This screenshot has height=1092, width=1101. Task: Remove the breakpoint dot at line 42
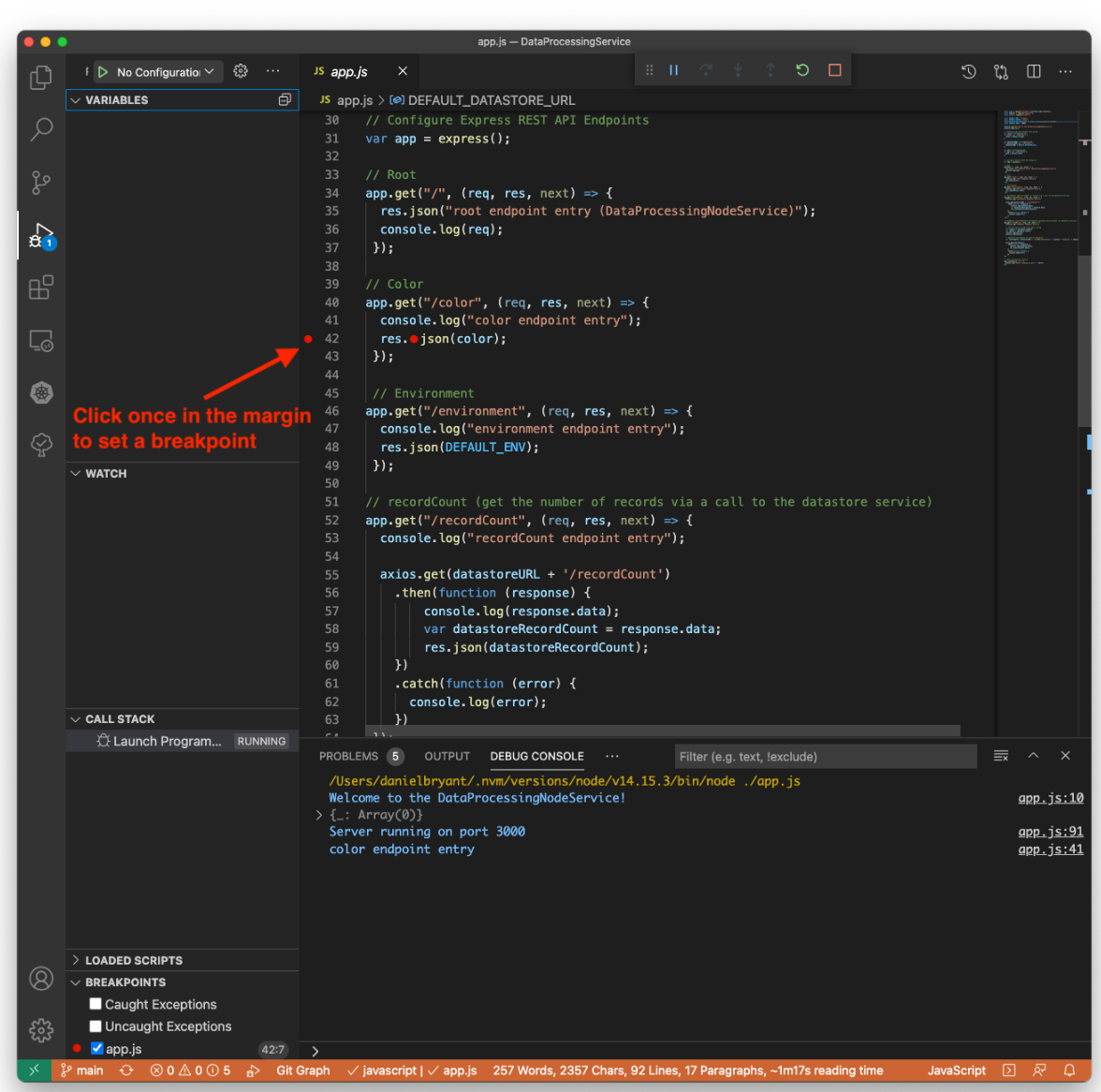[308, 338]
